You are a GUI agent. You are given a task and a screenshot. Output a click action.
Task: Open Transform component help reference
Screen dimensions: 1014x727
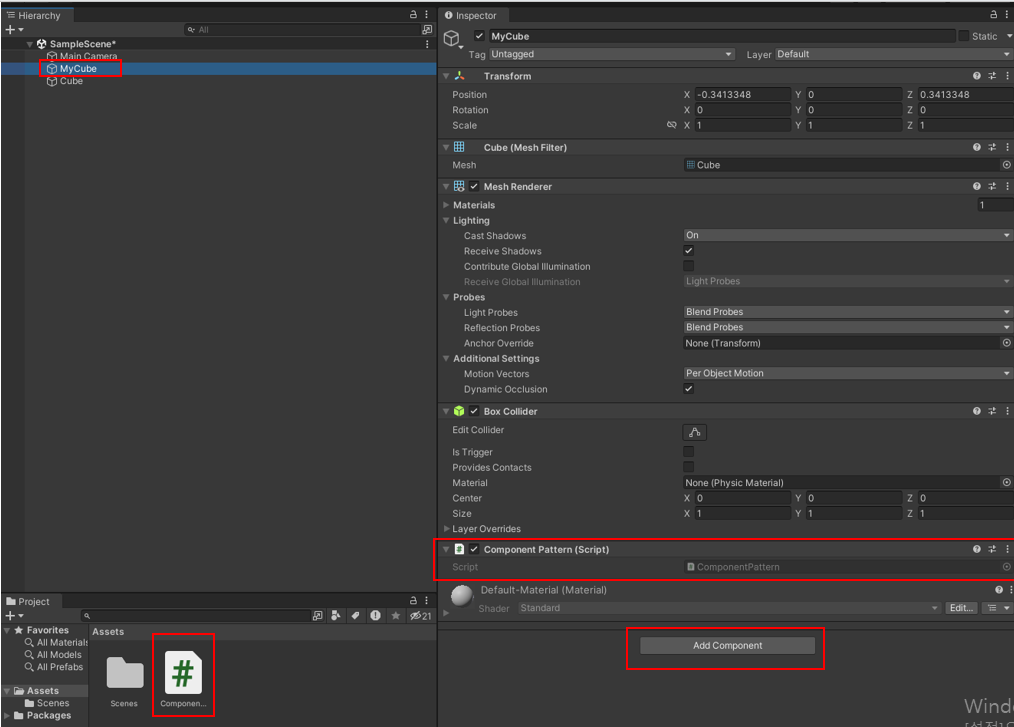[x=976, y=76]
